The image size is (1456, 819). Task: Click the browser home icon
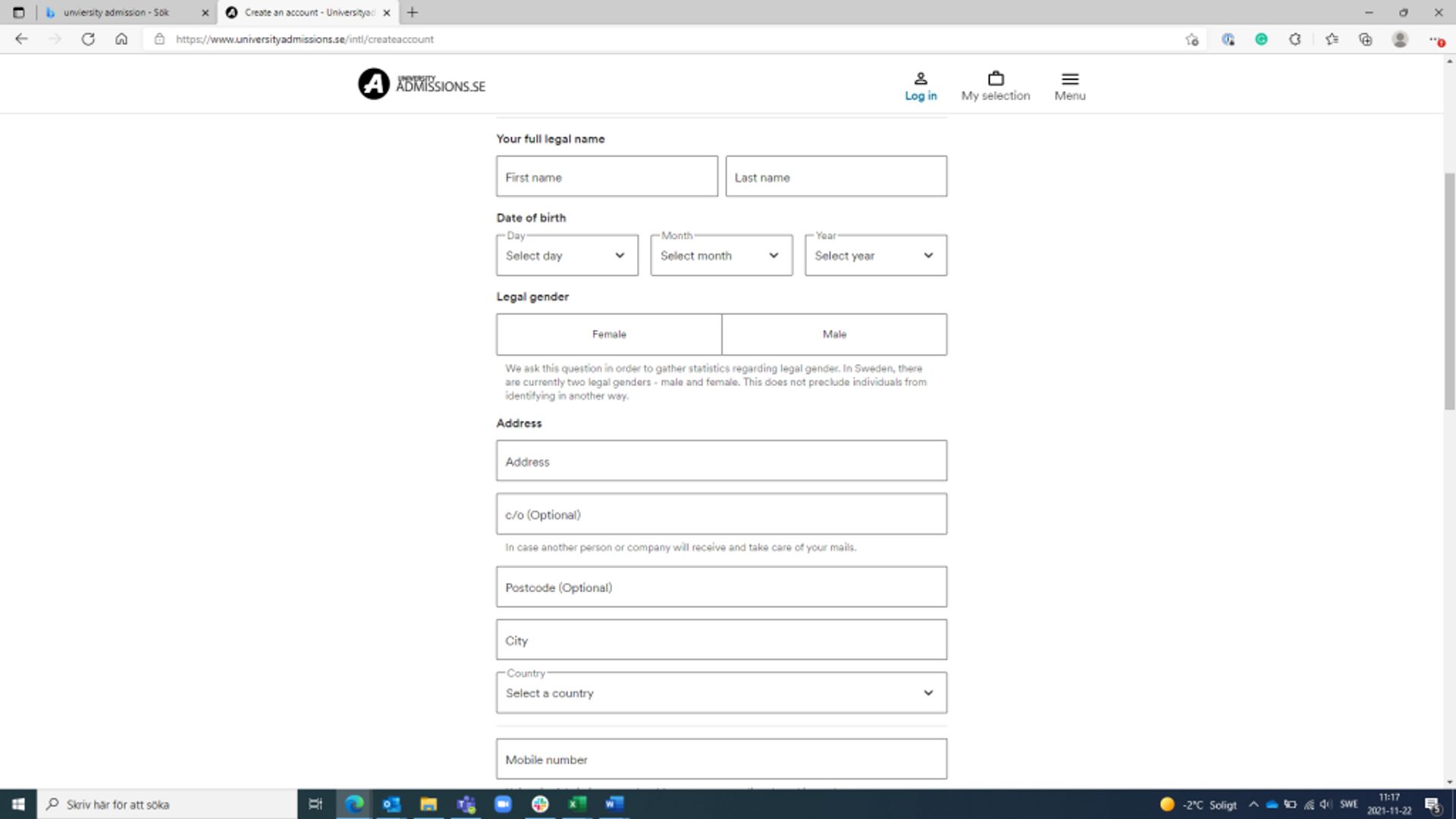click(121, 39)
